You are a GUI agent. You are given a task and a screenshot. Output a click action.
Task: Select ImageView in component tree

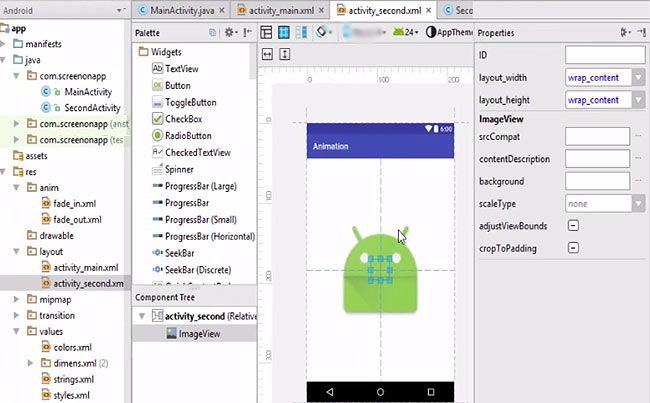(x=199, y=334)
